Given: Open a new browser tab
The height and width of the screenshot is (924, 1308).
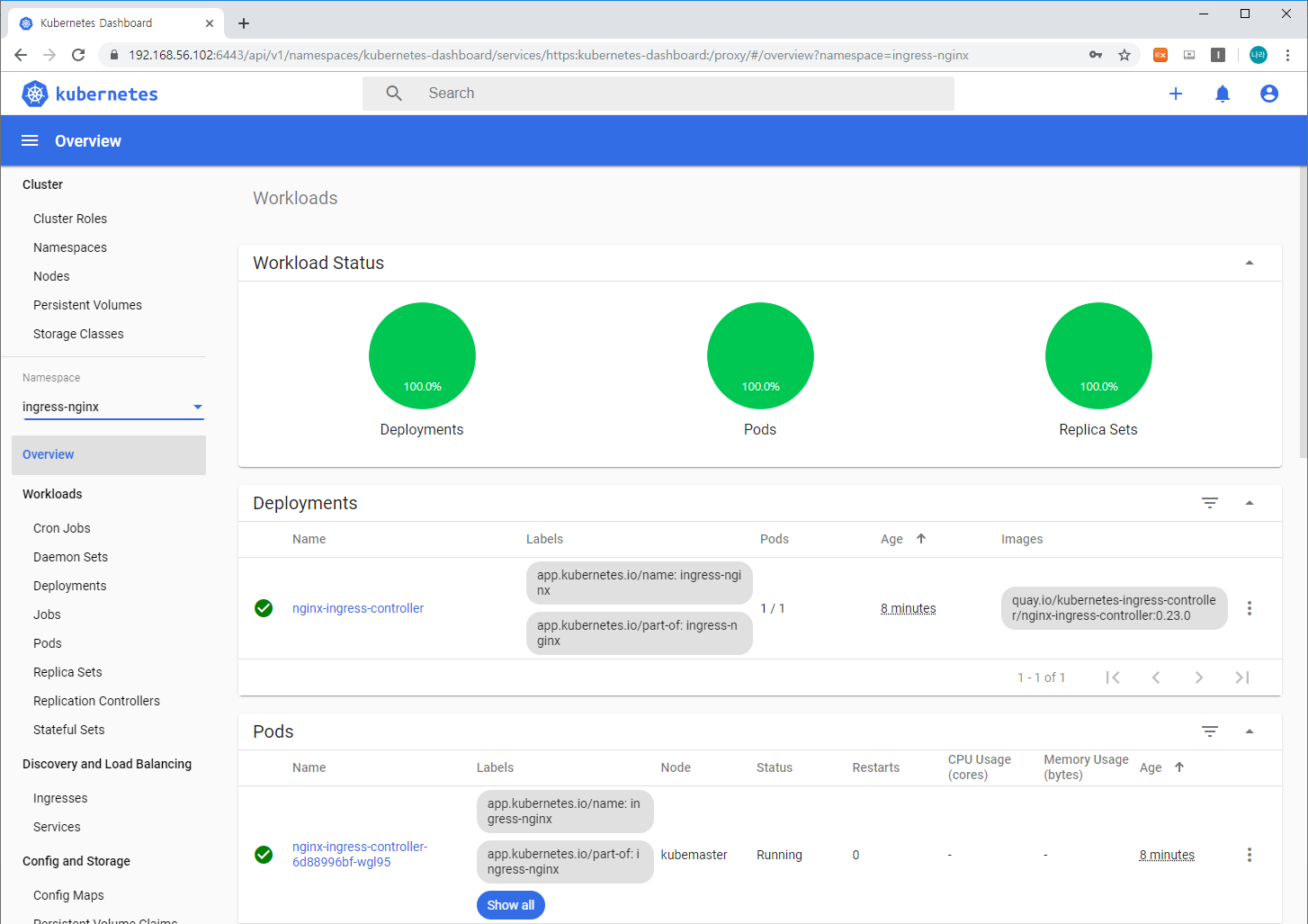Looking at the screenshot, I should [x=244, y=23].
